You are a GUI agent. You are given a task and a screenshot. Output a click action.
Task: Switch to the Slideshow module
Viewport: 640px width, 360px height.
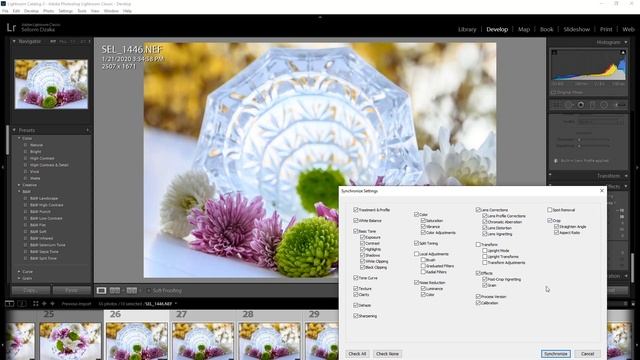576,29
